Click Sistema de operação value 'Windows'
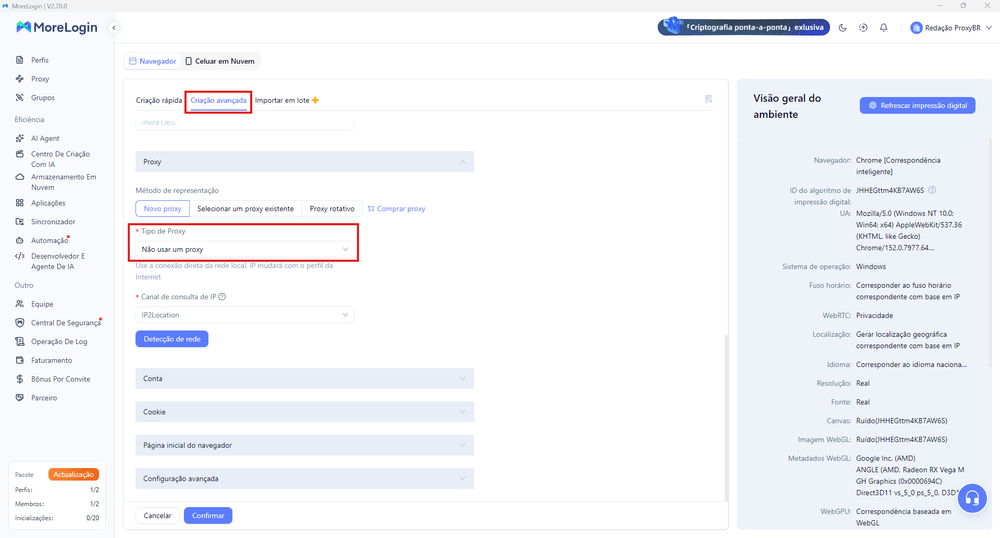The image size is (1000, 538). click(871, 266)
